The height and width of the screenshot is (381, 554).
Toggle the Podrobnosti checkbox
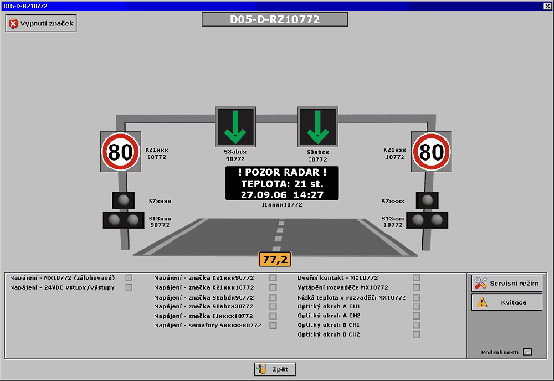pyautogui.click(x=527, y=352)
